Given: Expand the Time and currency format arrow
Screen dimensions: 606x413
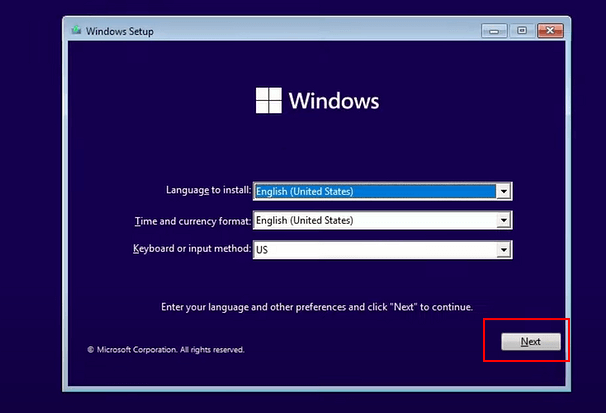Looking at the screenshot, I should [504, 220].
